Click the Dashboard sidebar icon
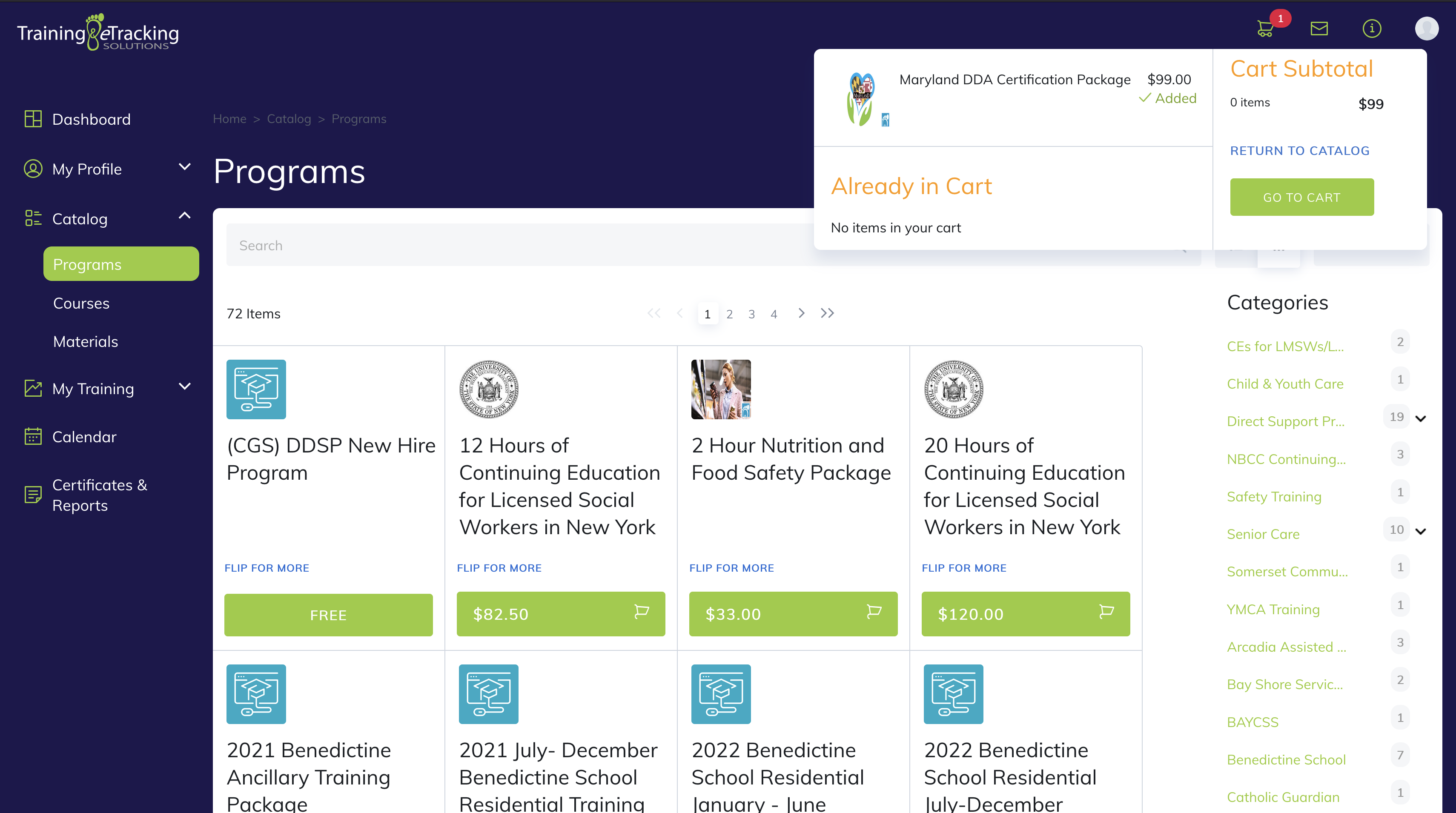 click(33, 119)
